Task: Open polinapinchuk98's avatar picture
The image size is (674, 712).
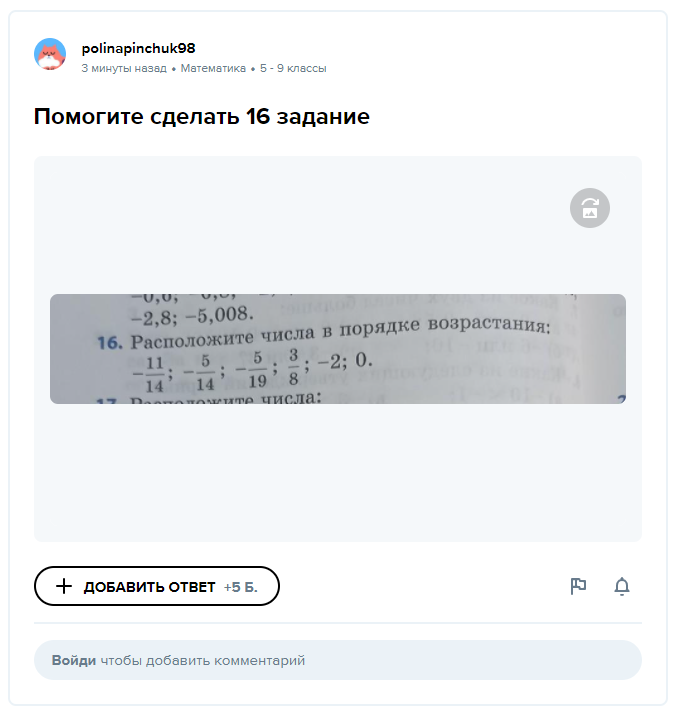Action: (x=50, y=55)
